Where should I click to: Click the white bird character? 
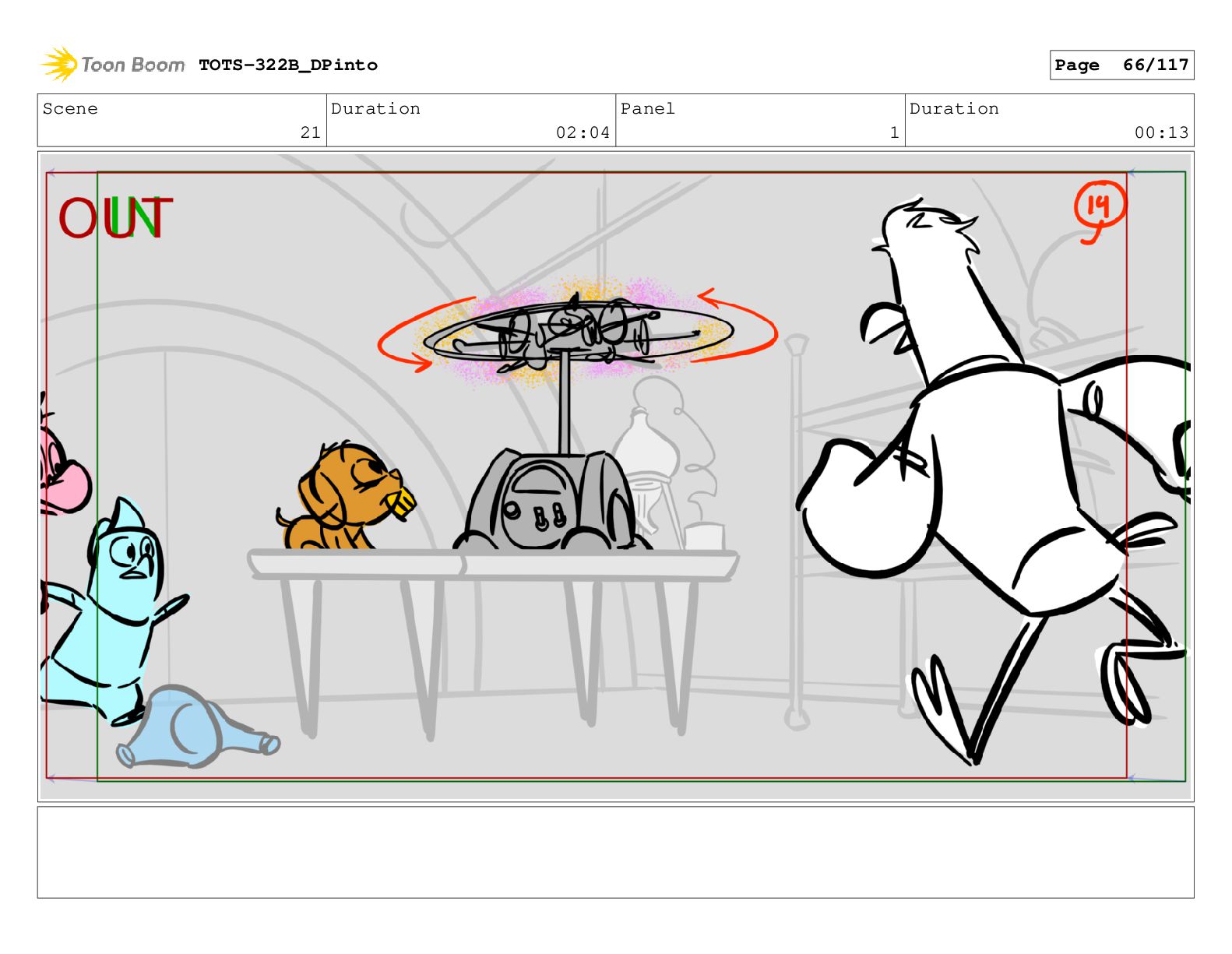(x=993, y=479)
